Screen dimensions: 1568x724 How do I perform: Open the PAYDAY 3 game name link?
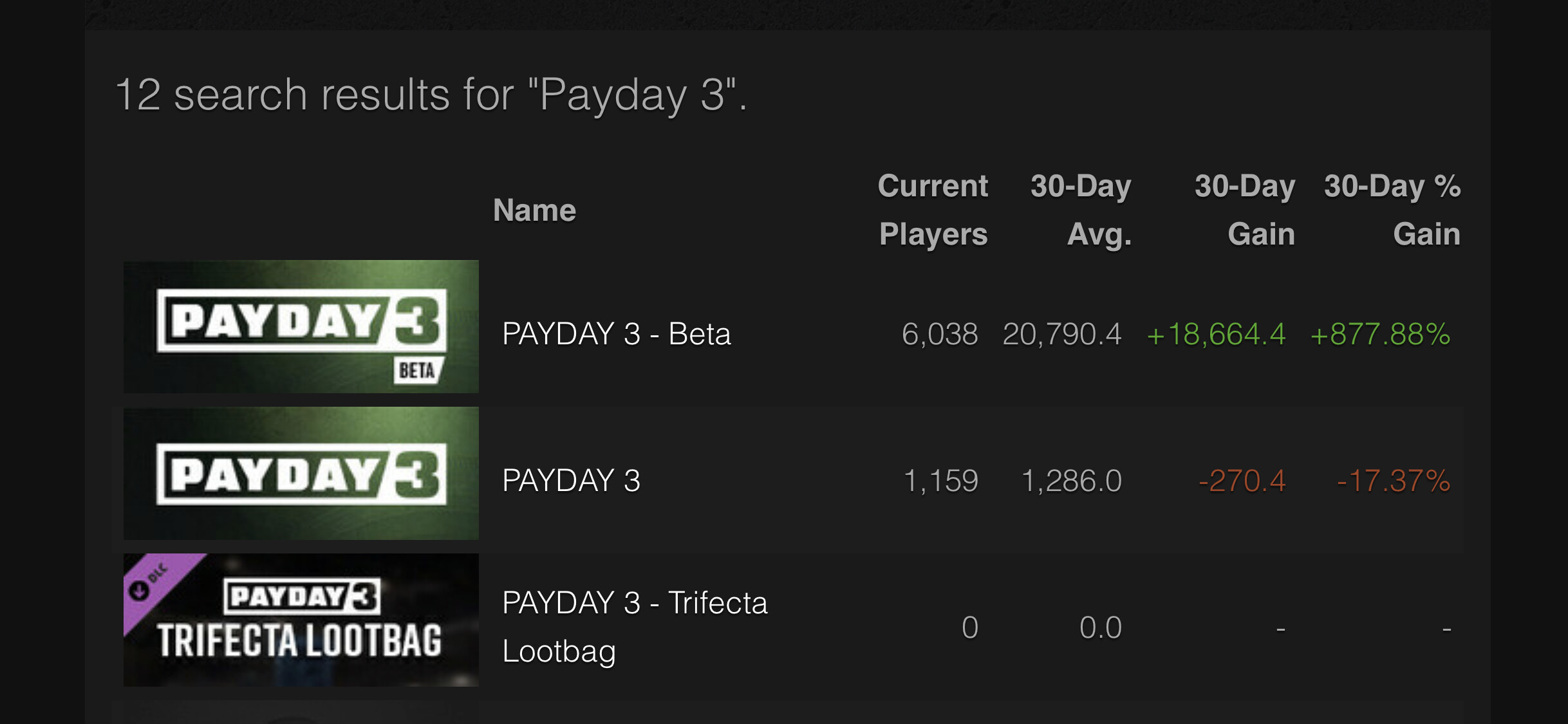click(571, 481)
